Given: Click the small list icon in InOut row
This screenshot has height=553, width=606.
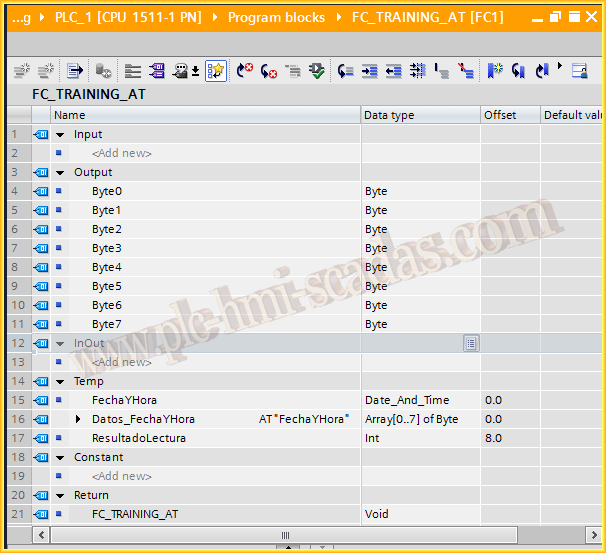Looking at the screenshot, I should [x=470, y=343].
